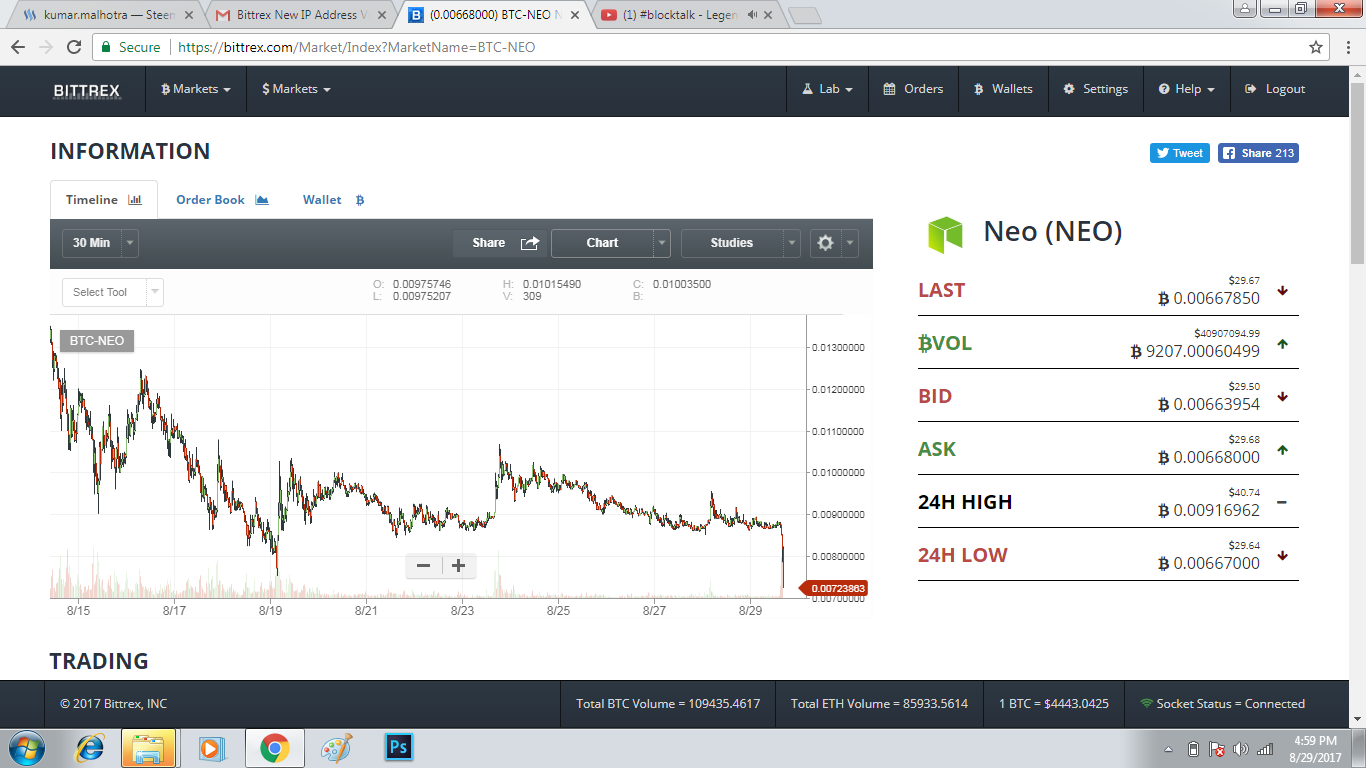Open a new browser tab
The height and width of the screenshot is (768, 1366).
[804, 16]
